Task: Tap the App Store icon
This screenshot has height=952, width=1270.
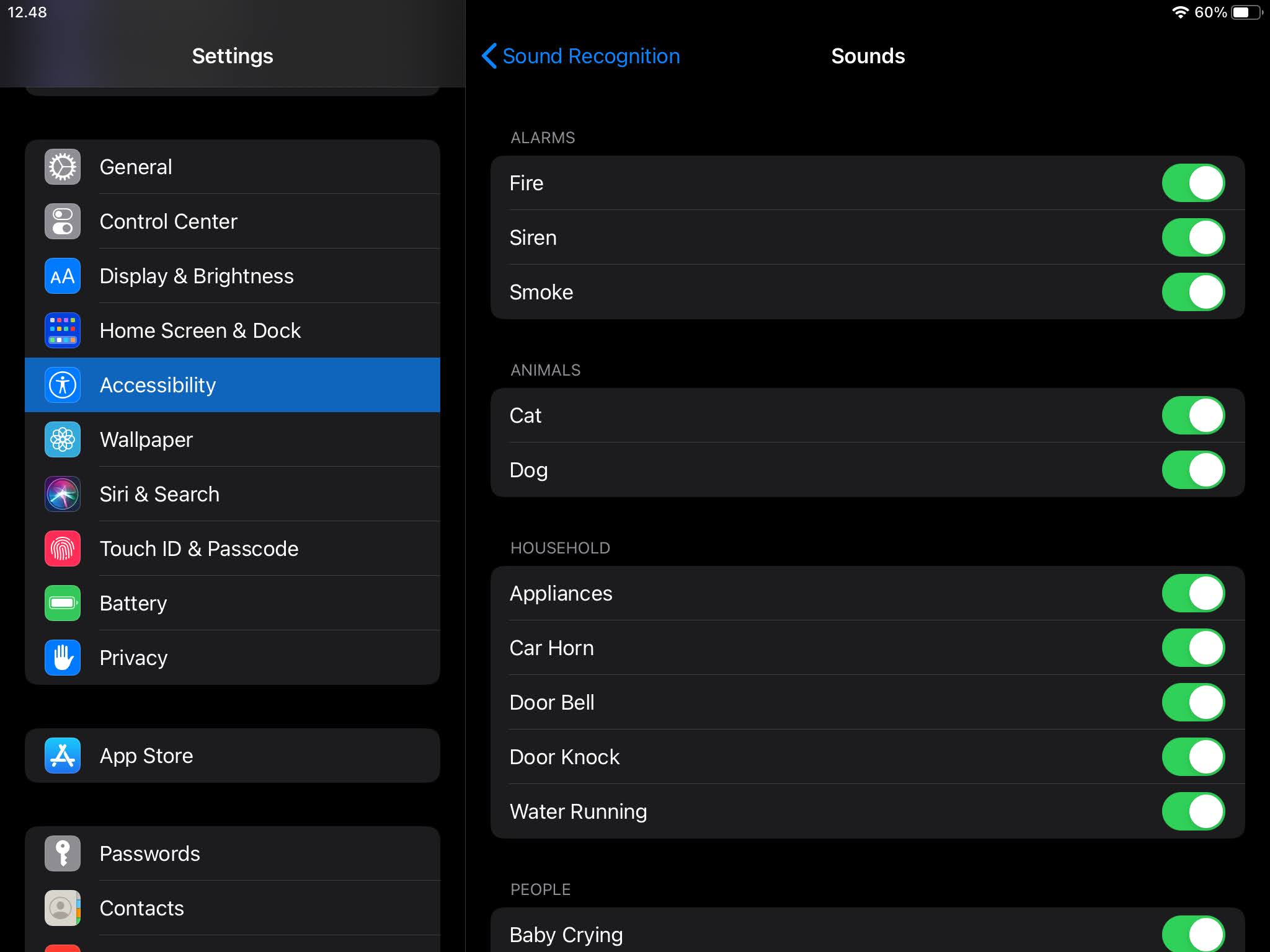Action: tap(63, 756)
